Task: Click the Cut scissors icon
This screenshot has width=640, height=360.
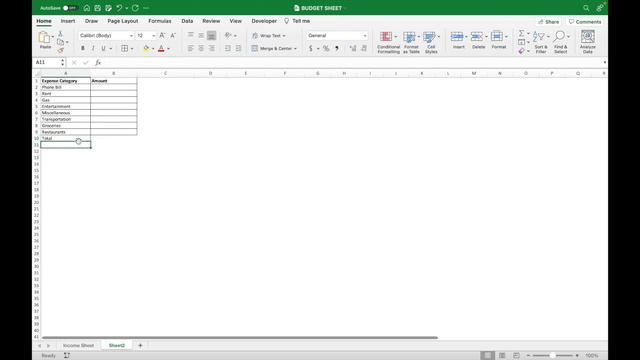Action: (60, 34)
